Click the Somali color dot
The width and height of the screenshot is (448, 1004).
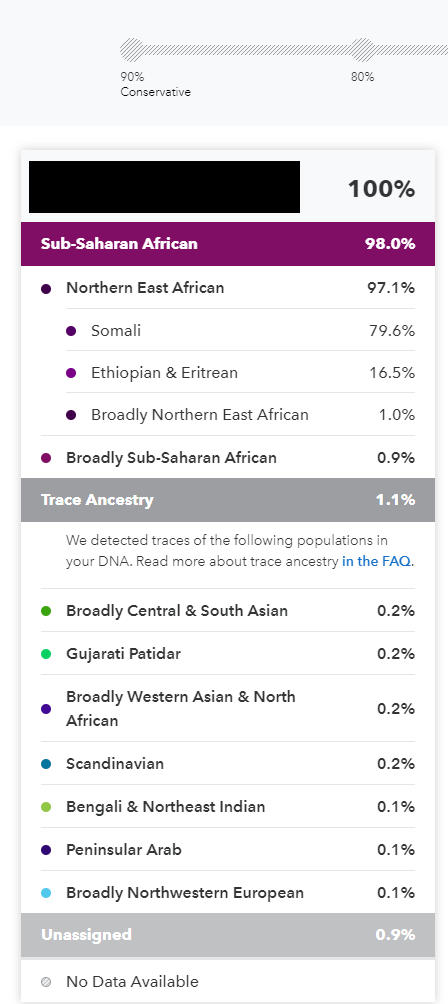(x=71, y=331)
